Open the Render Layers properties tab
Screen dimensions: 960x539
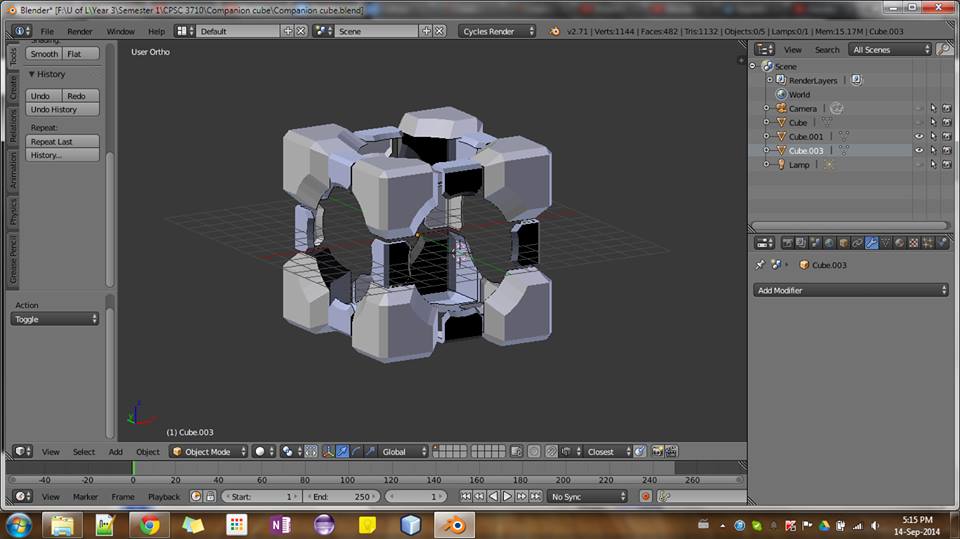(801, 243)
